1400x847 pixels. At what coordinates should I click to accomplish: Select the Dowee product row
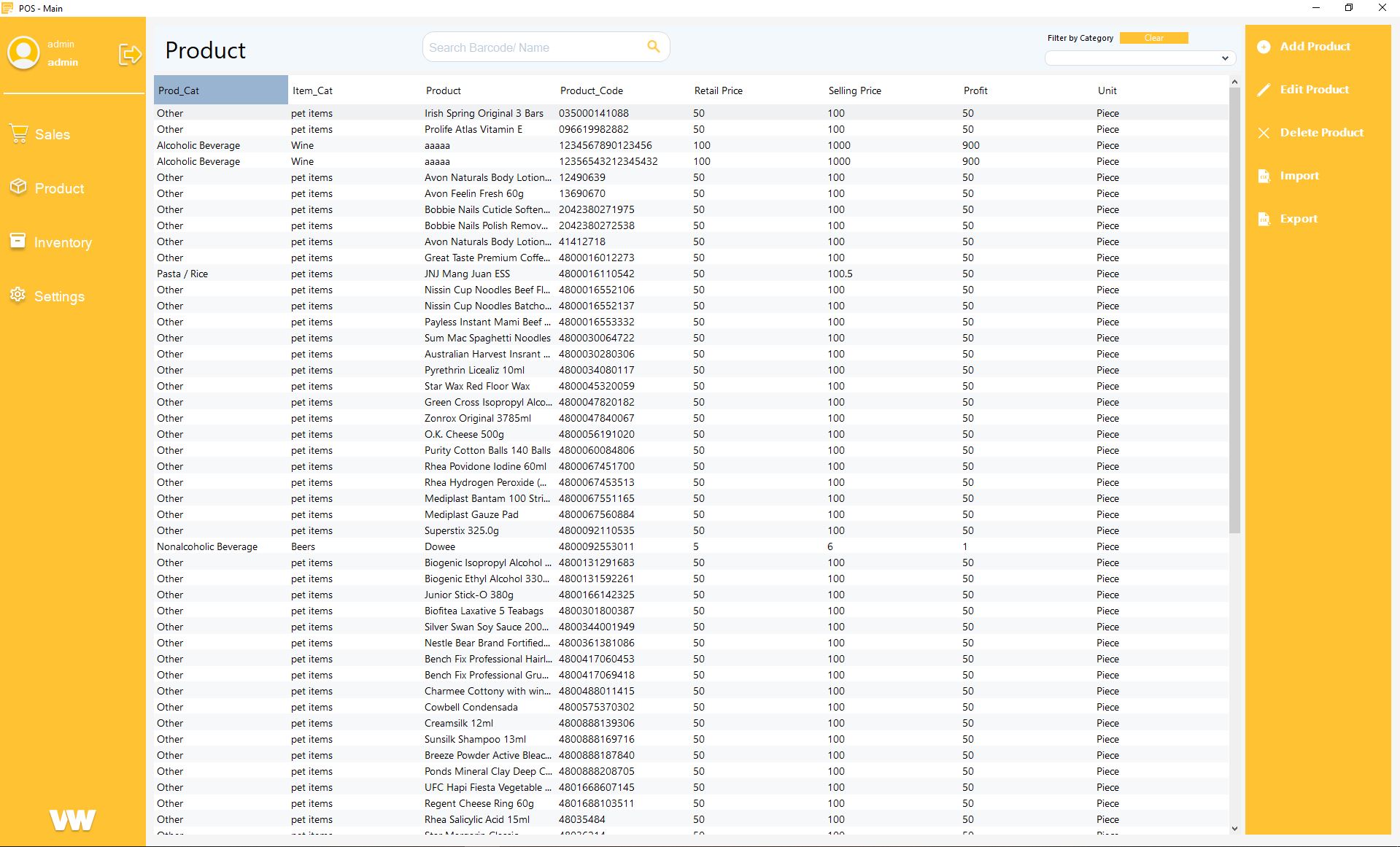coord(440,546)
